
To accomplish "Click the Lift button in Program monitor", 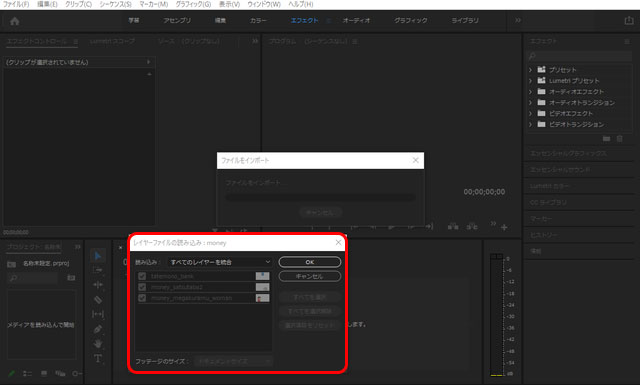I will (x=453, y=226).
